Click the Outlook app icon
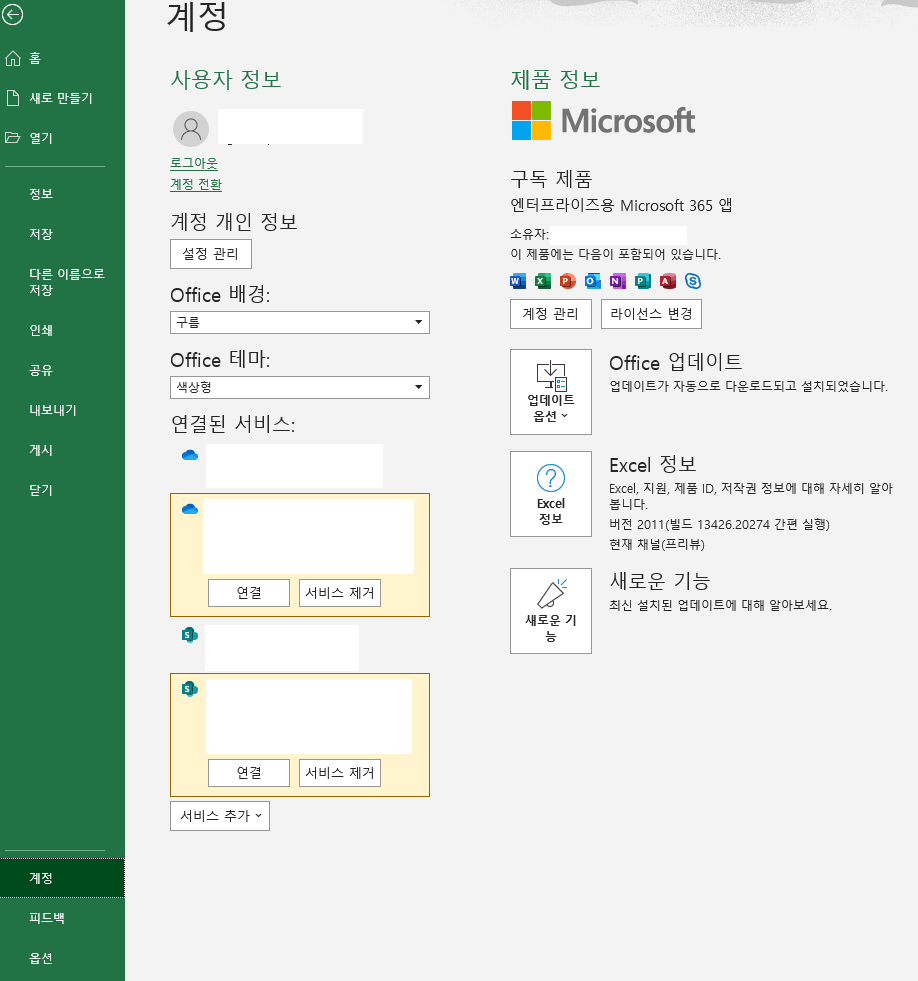This screenshot has width=918, height=981. (x=593, y=282)
